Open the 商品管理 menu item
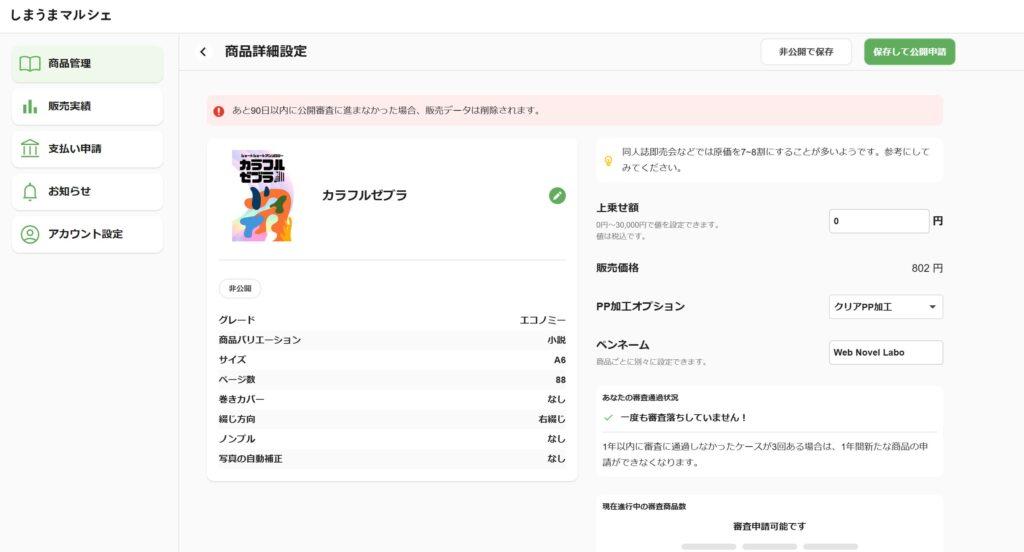 tap(88, 64)
